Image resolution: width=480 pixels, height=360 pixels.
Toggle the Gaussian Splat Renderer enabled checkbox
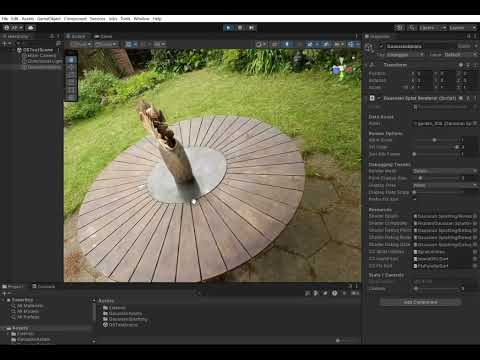coord(379,98)
